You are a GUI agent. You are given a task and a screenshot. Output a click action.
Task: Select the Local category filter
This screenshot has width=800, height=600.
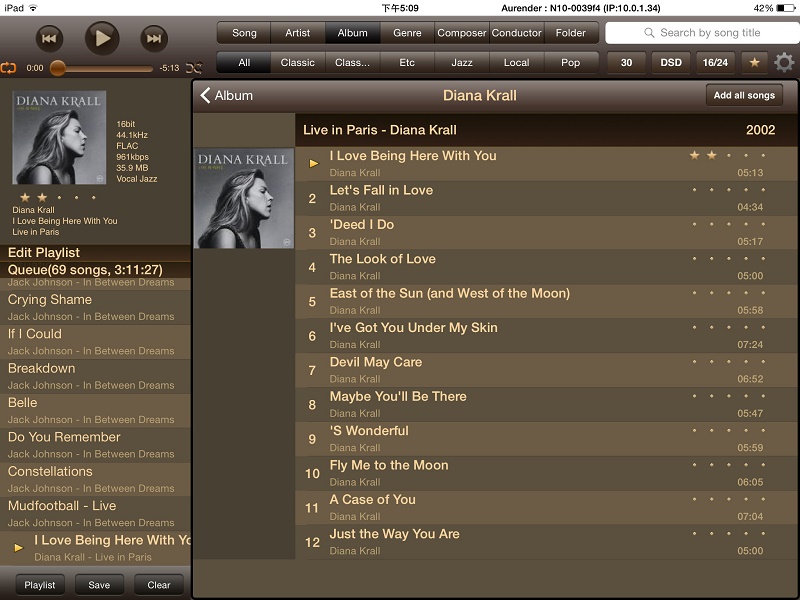pos(516,63)
